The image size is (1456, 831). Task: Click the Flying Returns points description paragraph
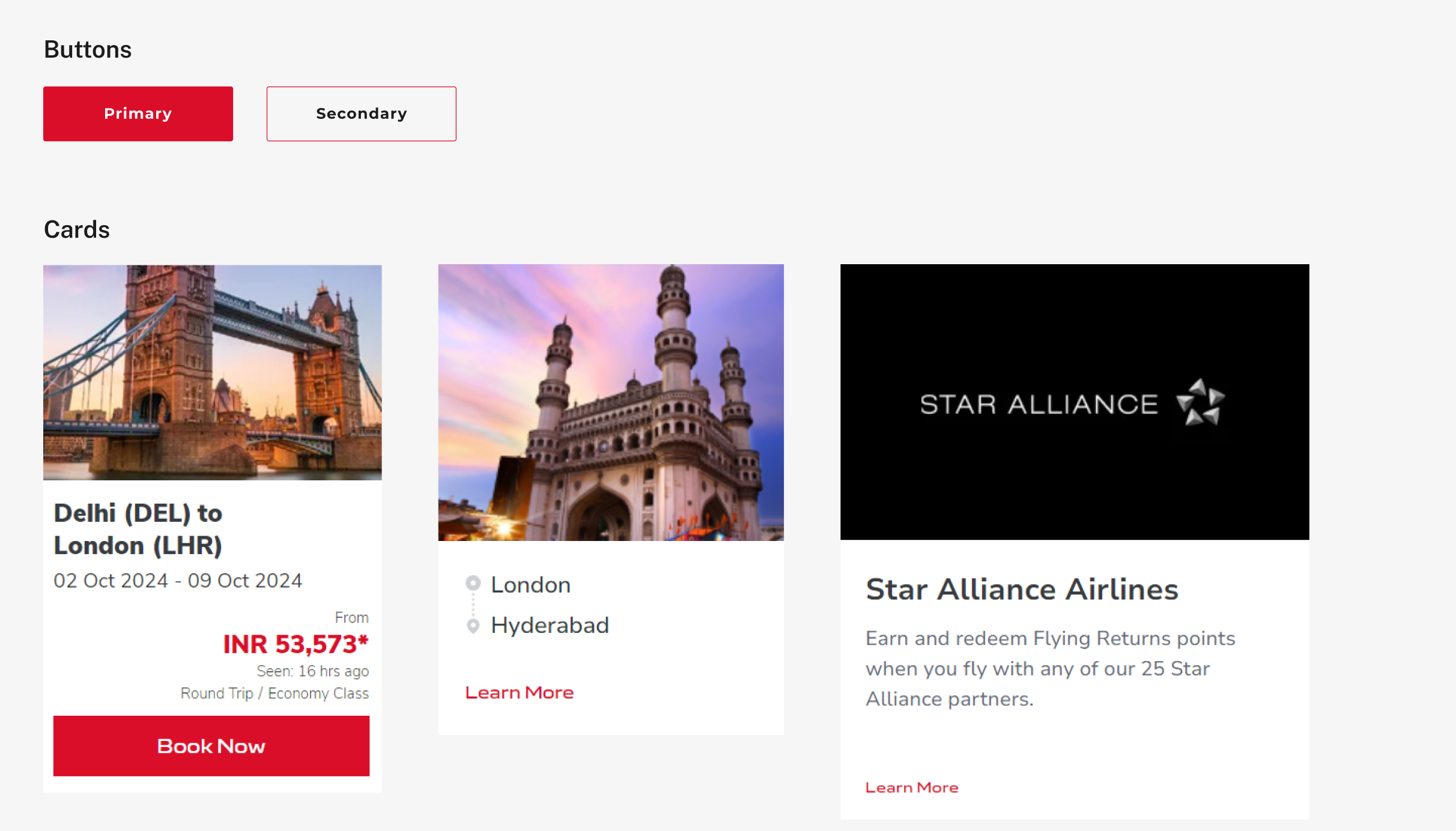click(1050, 669)
